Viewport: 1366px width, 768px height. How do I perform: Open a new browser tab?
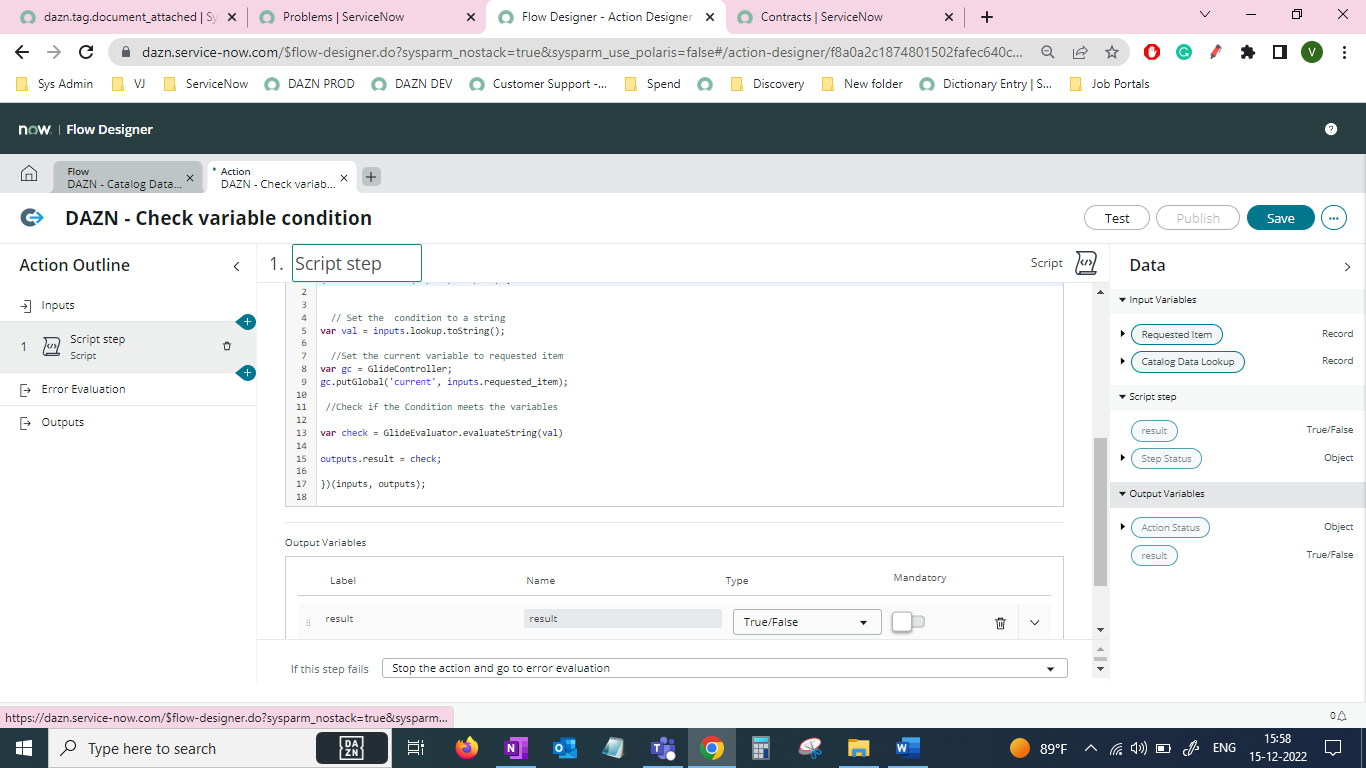(x=987, y=17)
